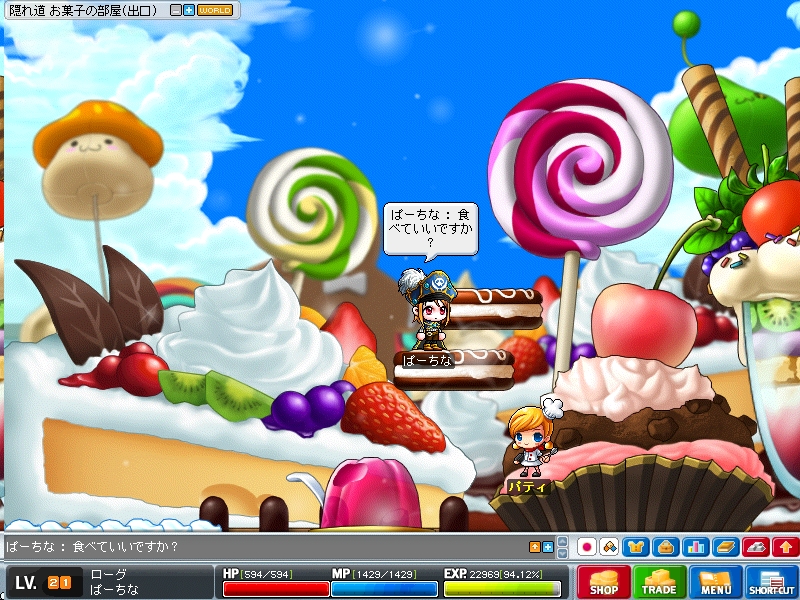
Task: Click the orange up-arrow chat icon
Action: [534, 547]
